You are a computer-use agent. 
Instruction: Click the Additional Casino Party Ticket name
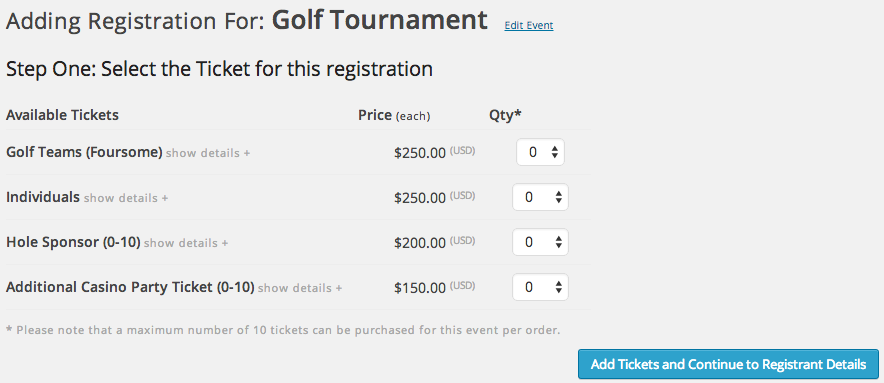(x=130, y=287)
